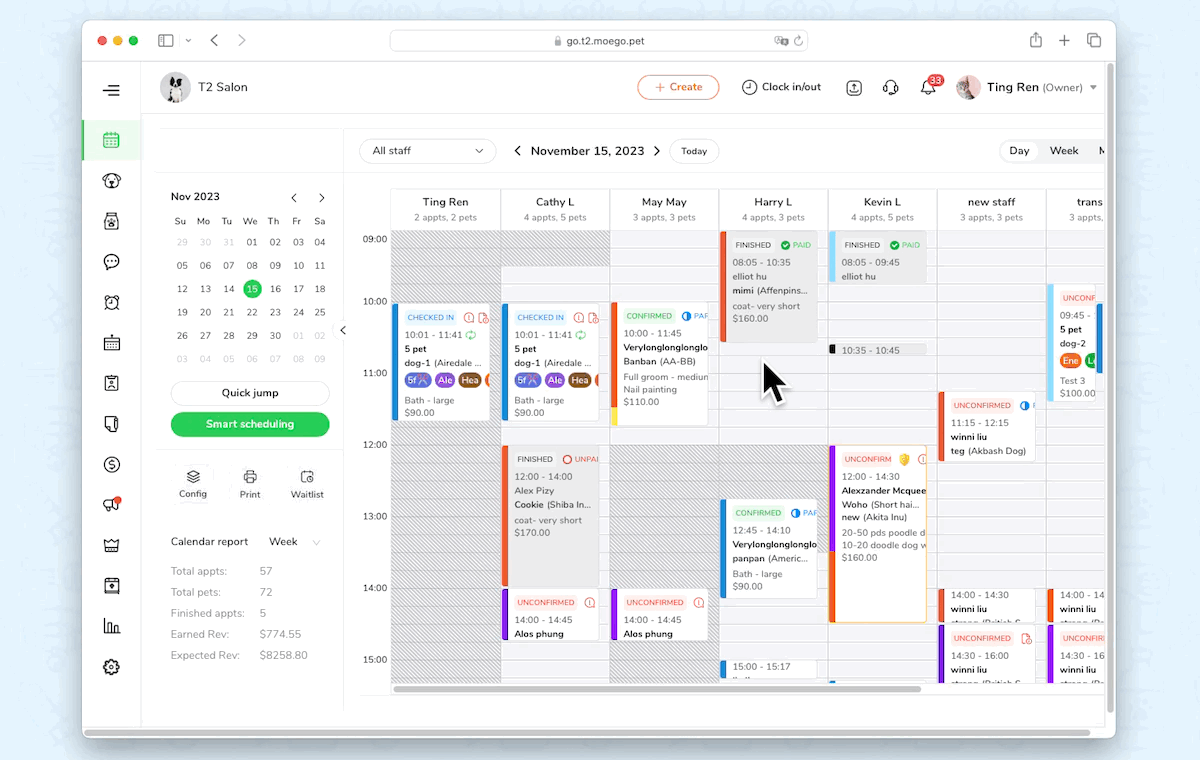Open the megaphone marketing icon

tap(111, 505)
